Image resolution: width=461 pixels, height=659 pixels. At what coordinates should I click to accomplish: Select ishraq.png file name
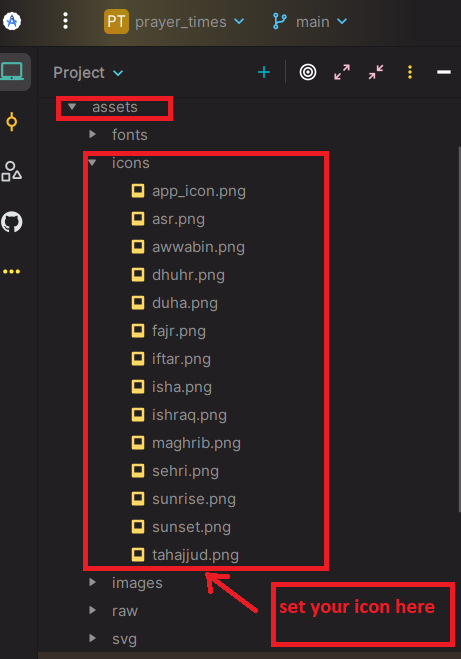189,415
